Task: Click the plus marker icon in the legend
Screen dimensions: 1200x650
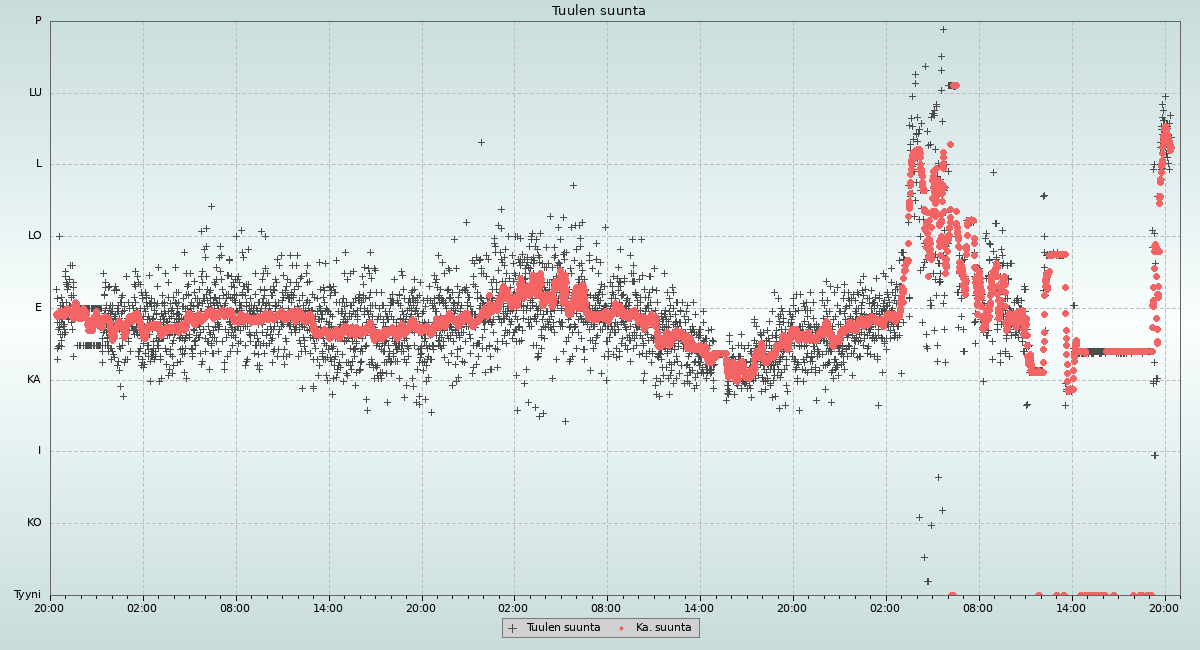Action: (512, 628)
